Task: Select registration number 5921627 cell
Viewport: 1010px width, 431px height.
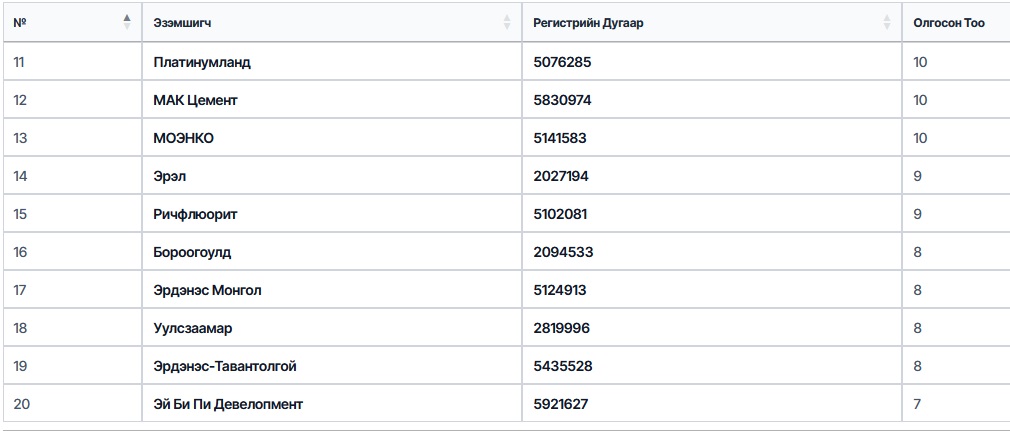Action: tap(712, 404)
